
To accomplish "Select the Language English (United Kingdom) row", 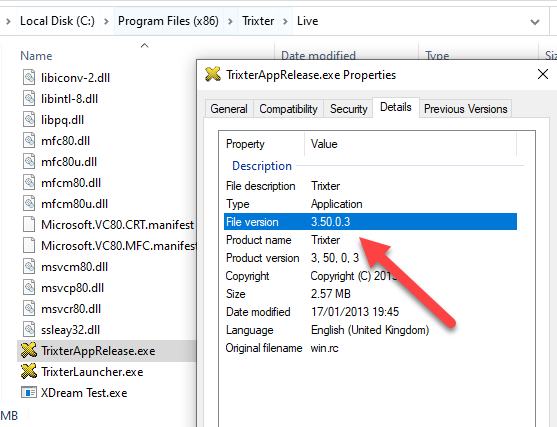I will point(371,330).
